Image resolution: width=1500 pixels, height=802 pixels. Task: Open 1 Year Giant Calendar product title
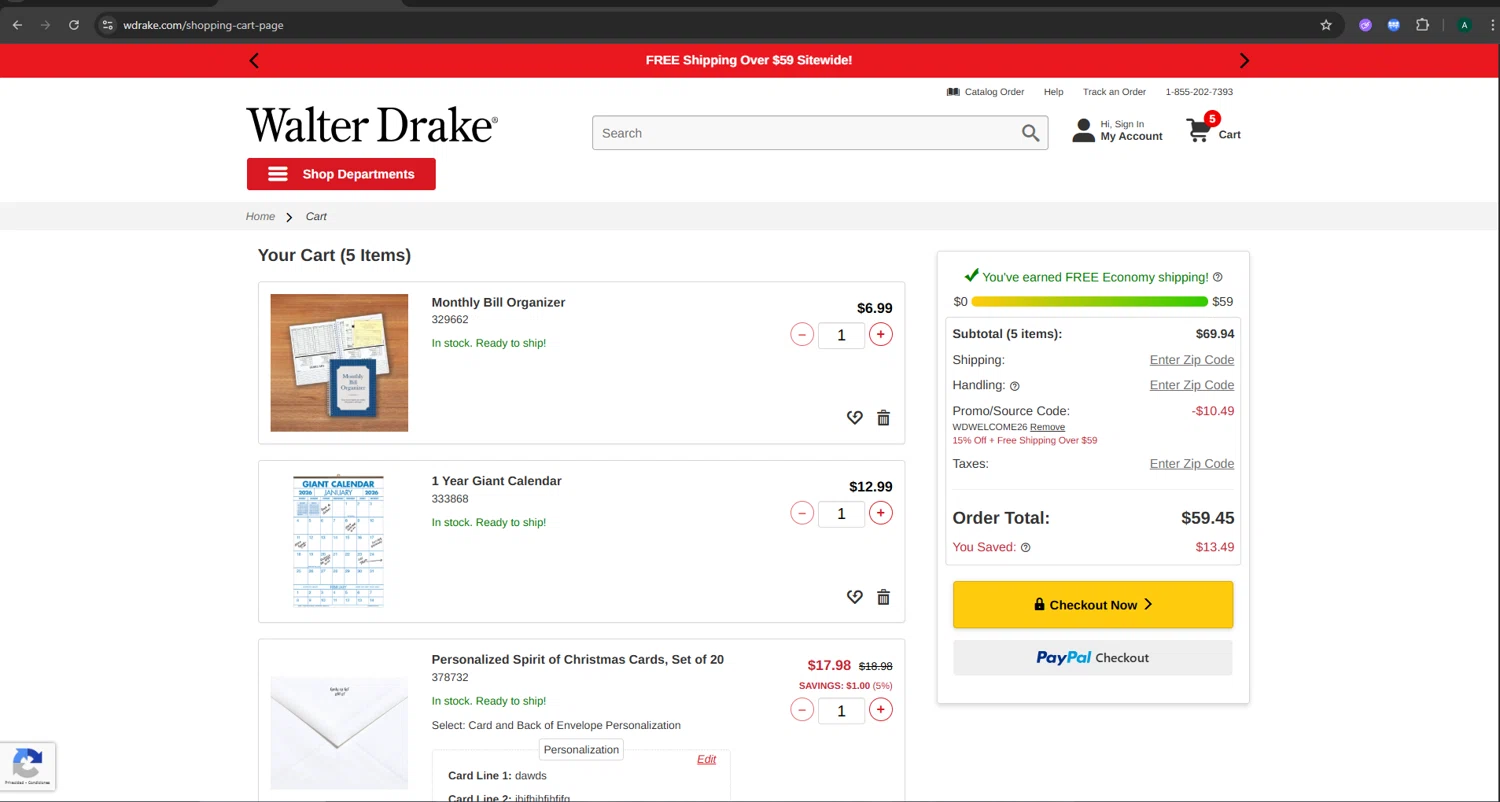pos(496,481)
